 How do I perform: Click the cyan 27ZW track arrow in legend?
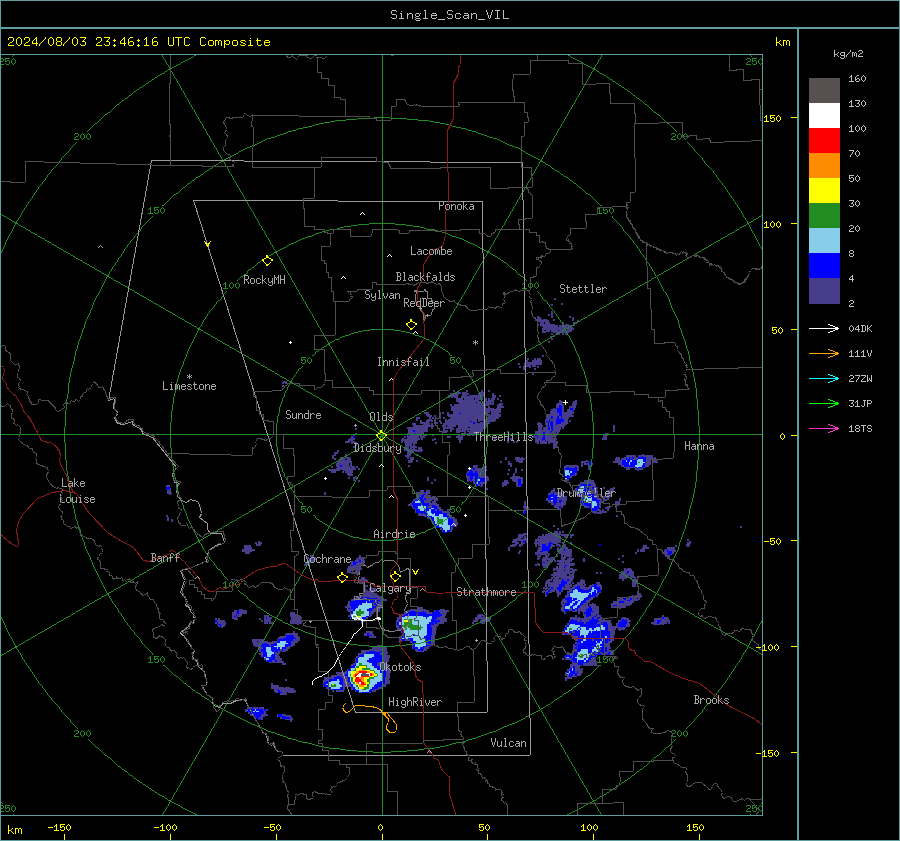[x=824, y=379]
